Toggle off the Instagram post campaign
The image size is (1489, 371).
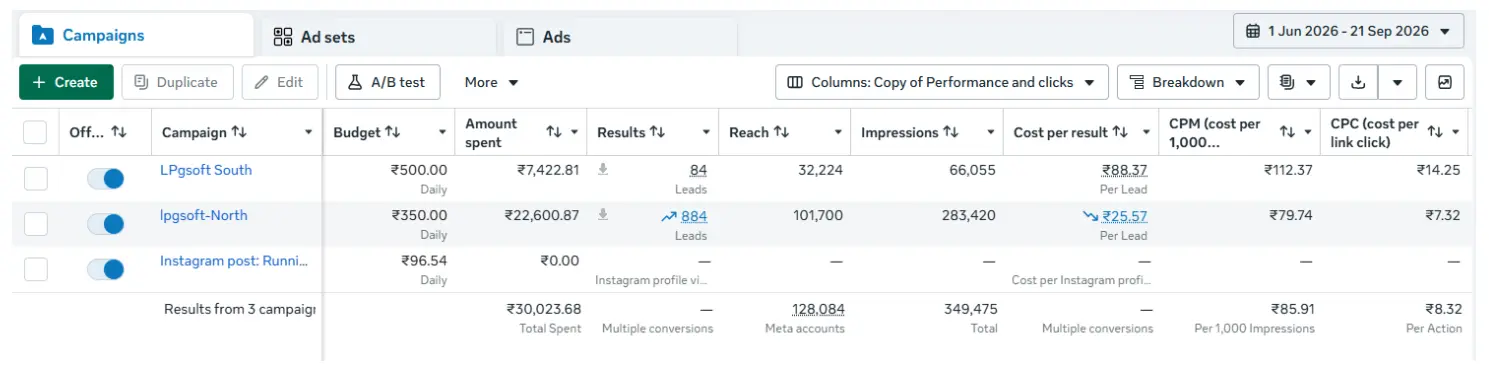click(x=106, y=269)
